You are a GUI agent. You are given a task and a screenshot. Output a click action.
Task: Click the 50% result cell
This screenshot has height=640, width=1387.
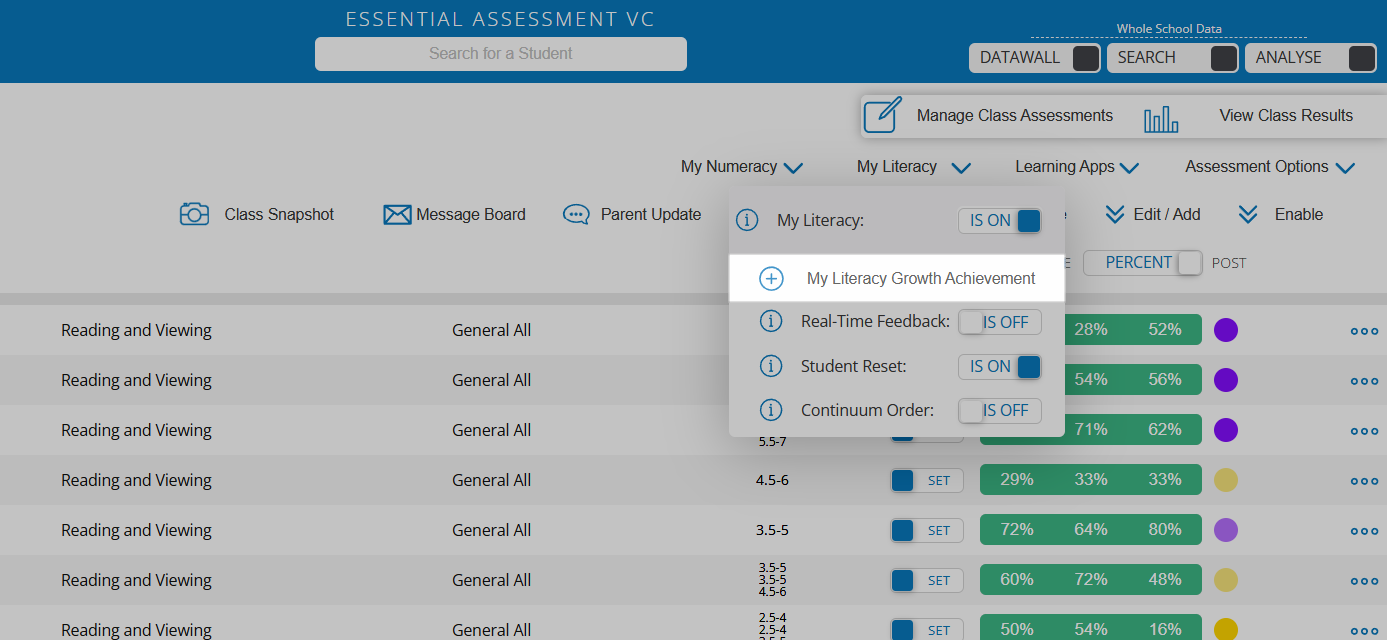tap(1017, 630)
